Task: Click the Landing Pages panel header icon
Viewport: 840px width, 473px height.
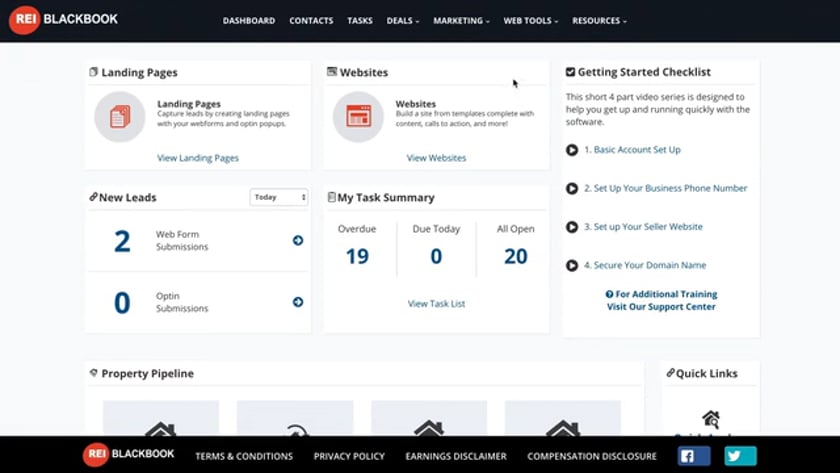Action: click(x=94, y=72)
